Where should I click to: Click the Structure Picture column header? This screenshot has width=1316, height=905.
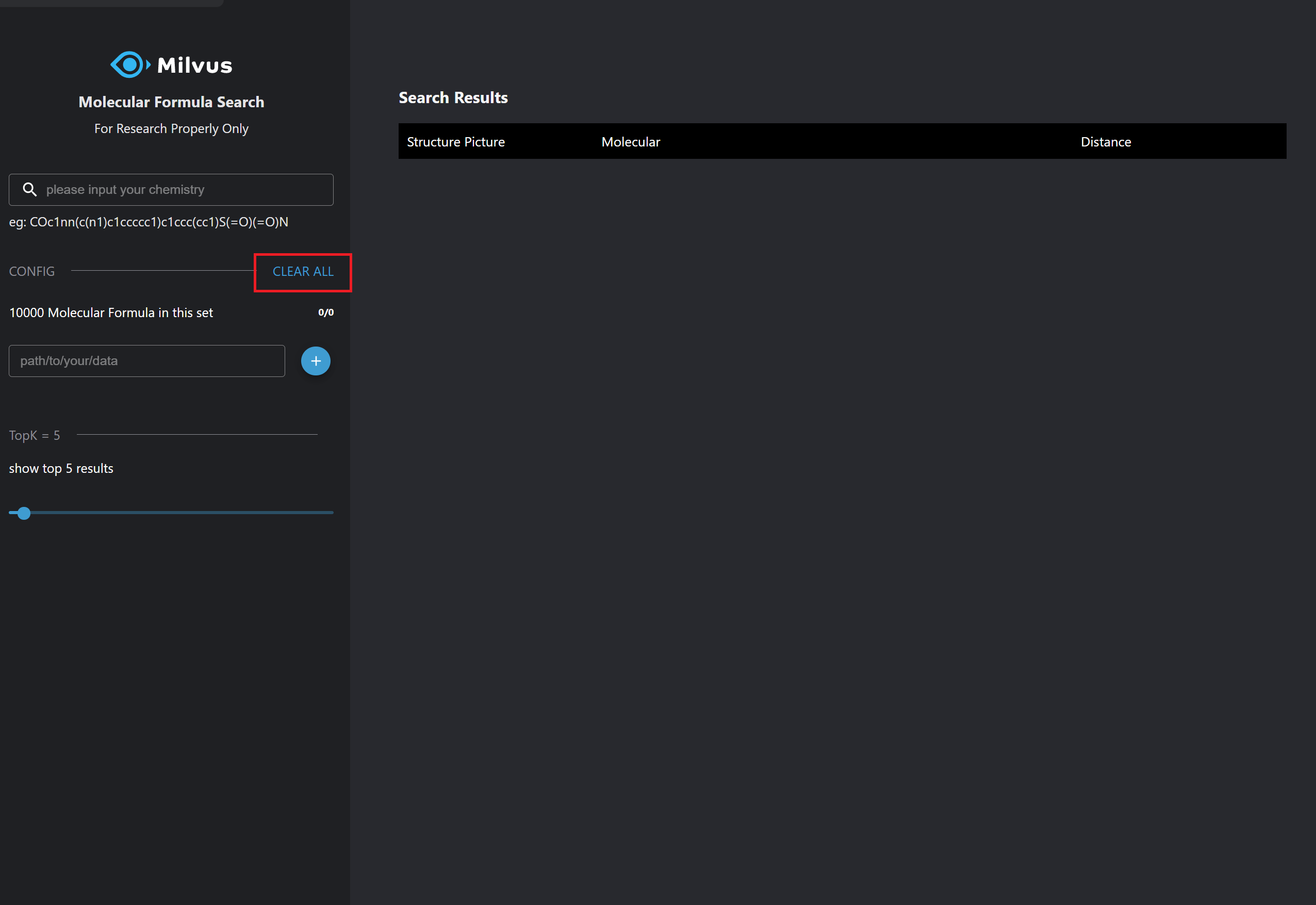click(x=455, y=142)
